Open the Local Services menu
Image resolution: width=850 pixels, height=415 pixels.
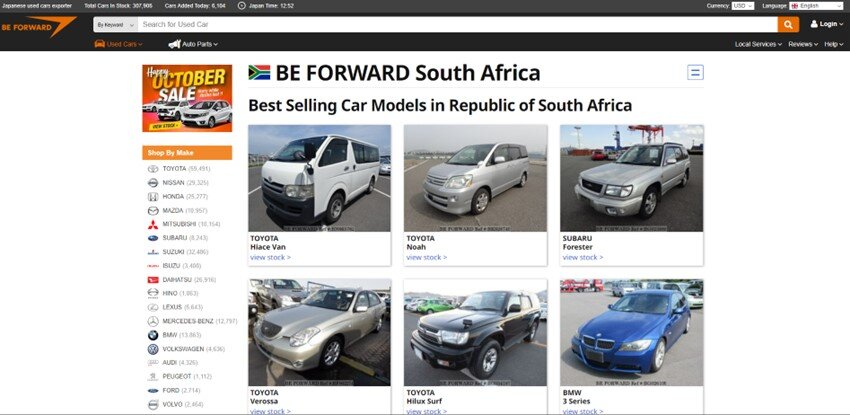(x=758, y=44)
